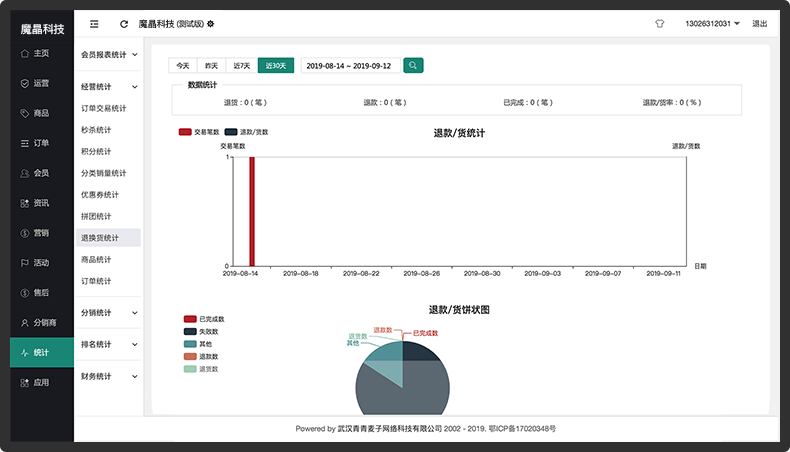Click the gear icon beside 魔晶科技 (测试版)
The image size is (790, 452).
pos(210,23)
